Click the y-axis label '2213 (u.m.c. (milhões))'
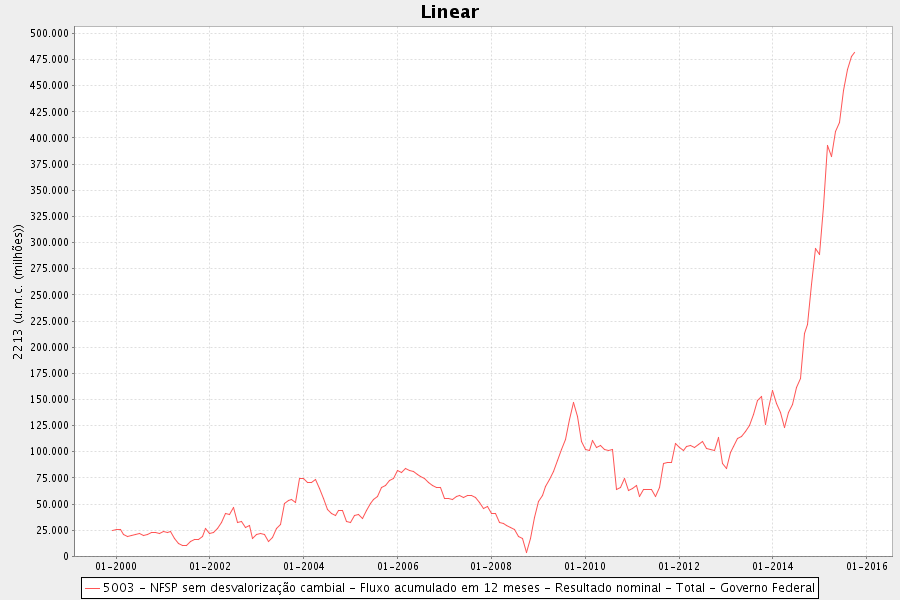The width and height of the screenshot is (900, 600). (18, 292)
